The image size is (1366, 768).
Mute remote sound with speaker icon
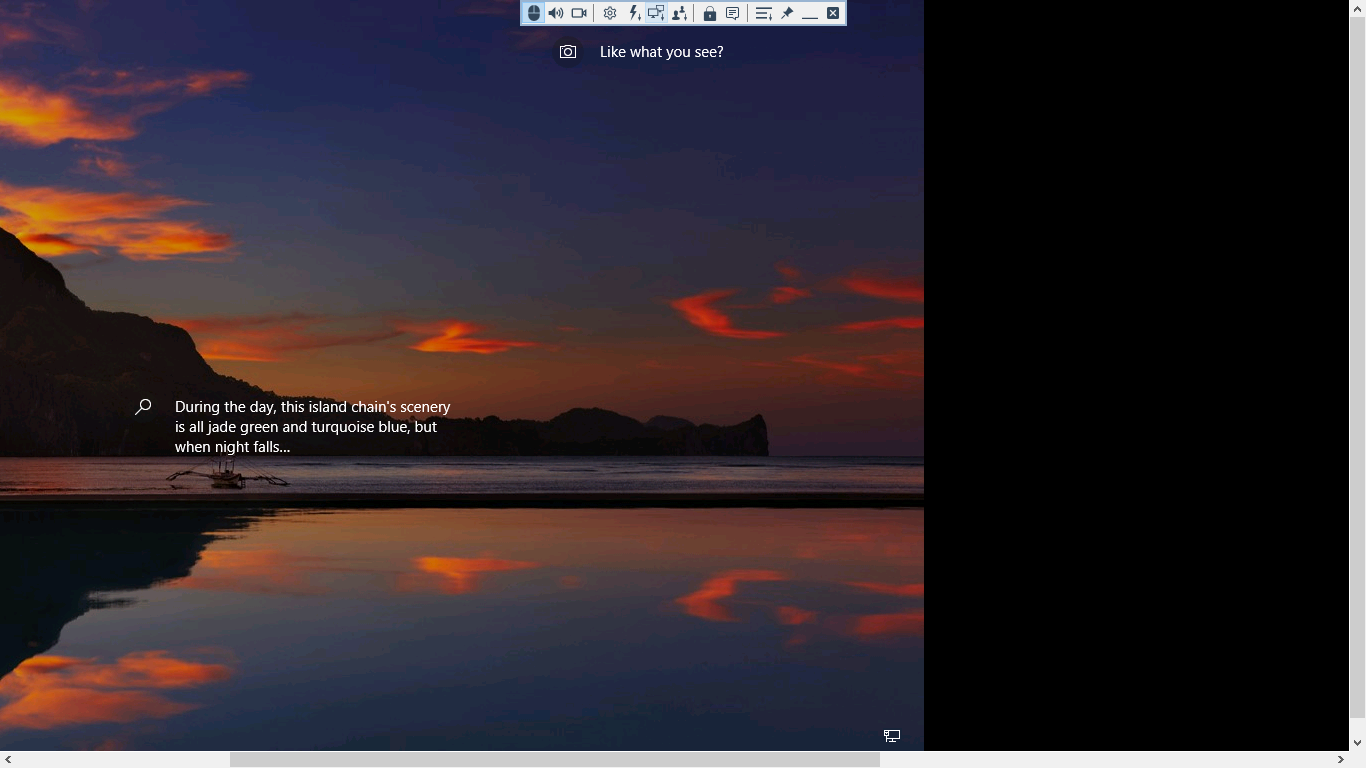pos(556,13)
